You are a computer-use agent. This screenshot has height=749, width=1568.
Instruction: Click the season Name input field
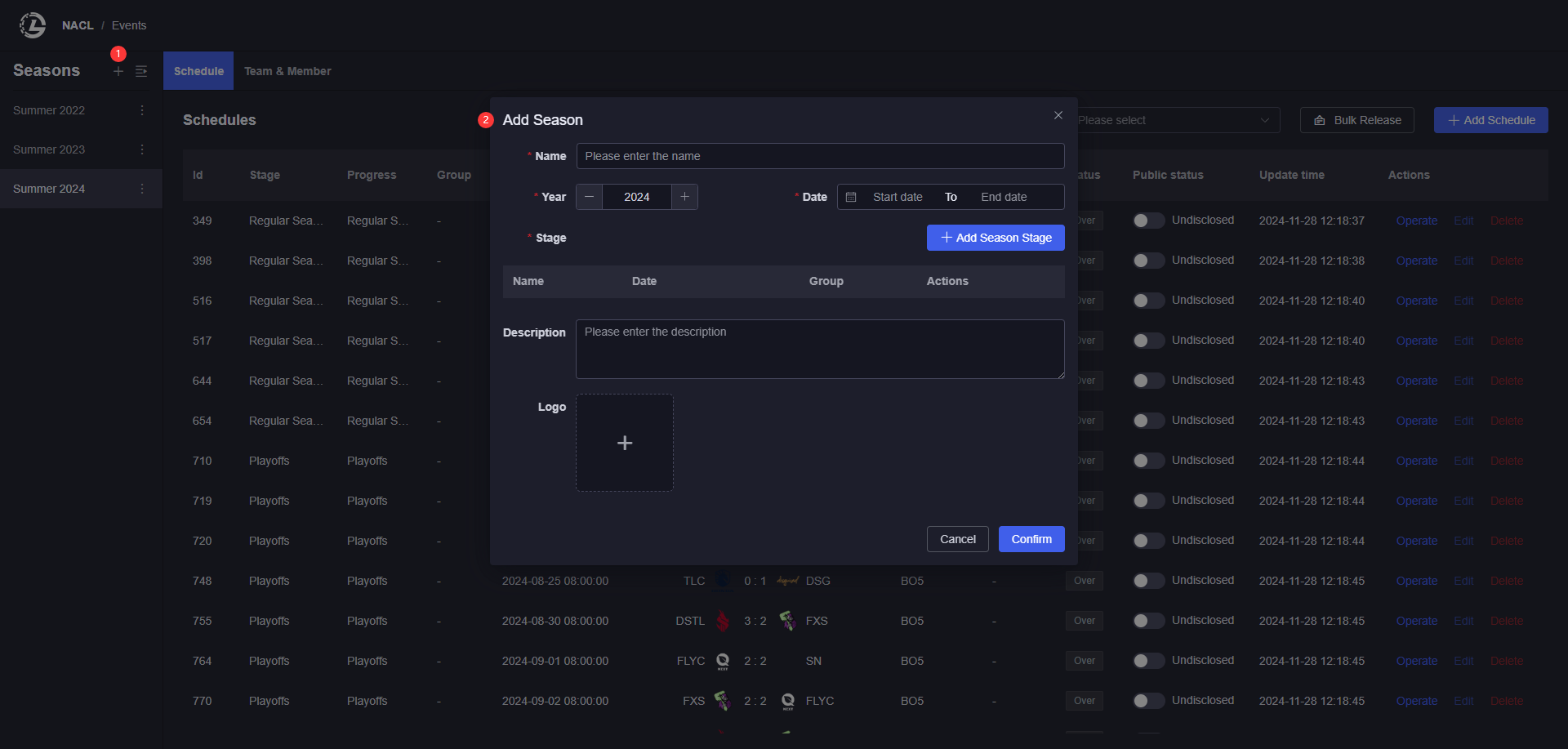tap(820, 156)
